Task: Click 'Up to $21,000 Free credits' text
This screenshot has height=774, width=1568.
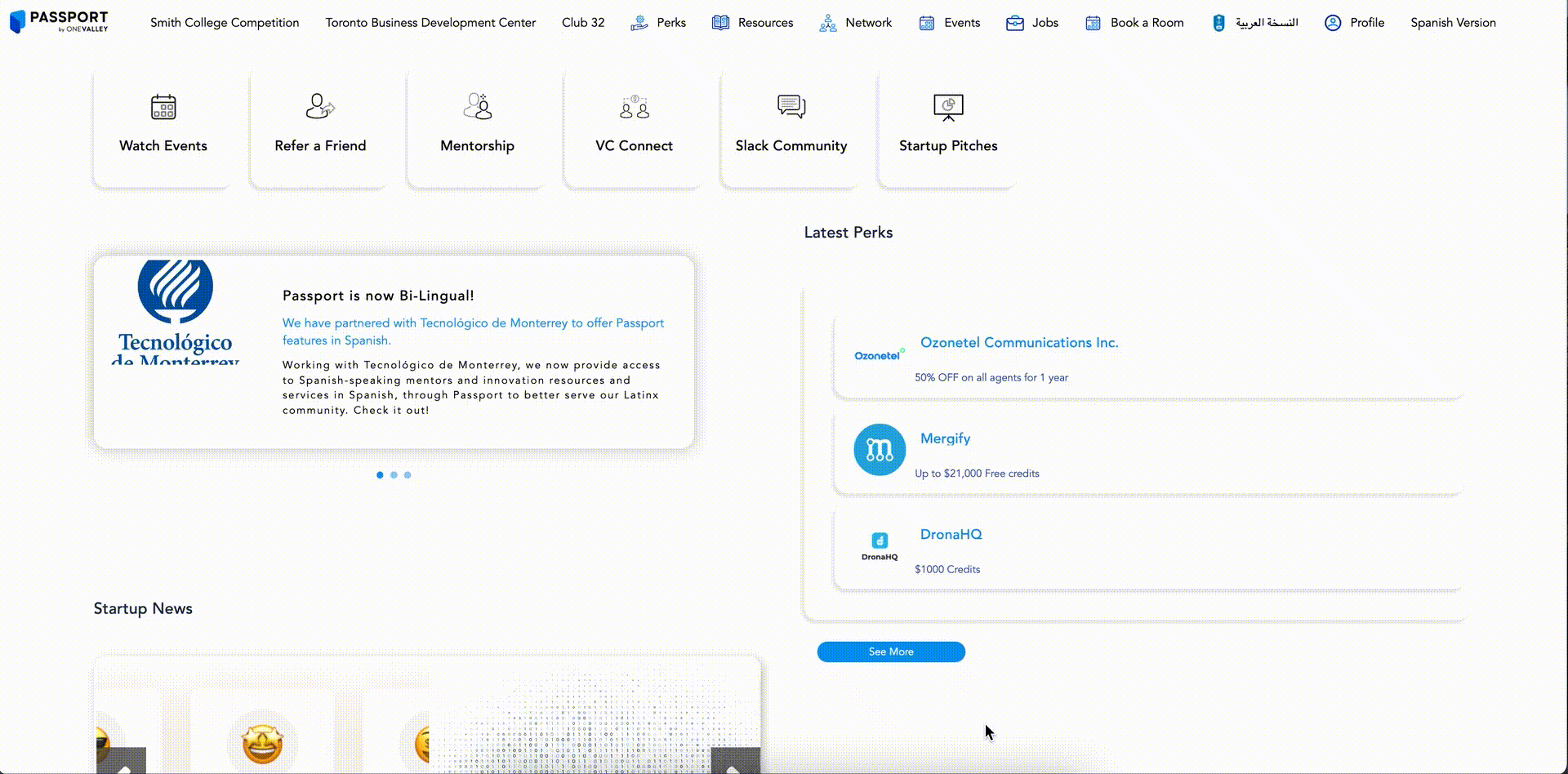Action: click(977, 474)
